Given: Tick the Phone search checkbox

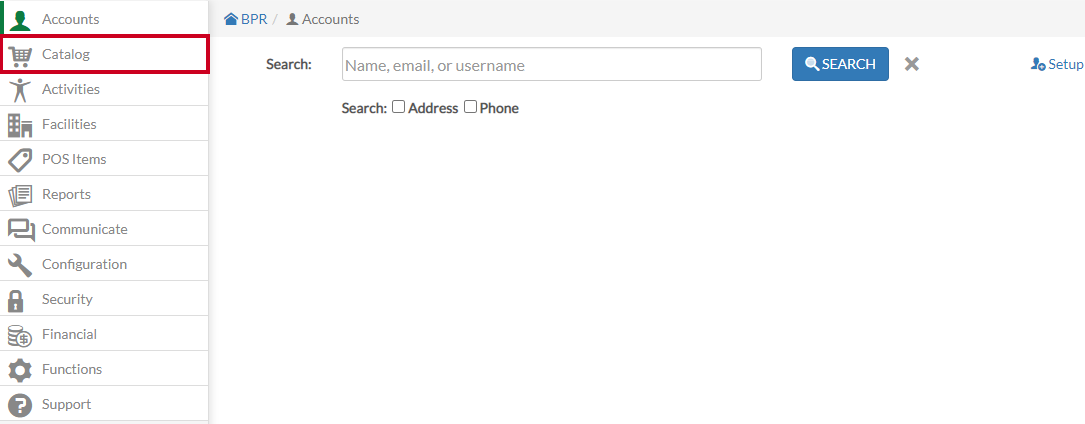Looking at the screenshot, I should (x=471, y=107).
